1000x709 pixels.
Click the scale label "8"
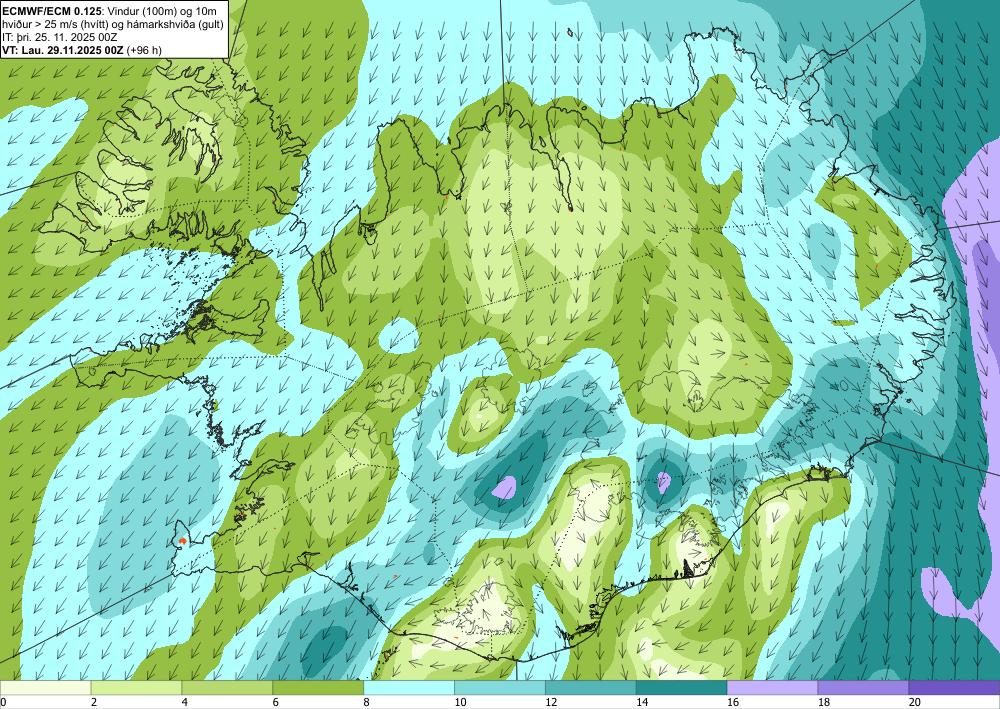[366, 702]
